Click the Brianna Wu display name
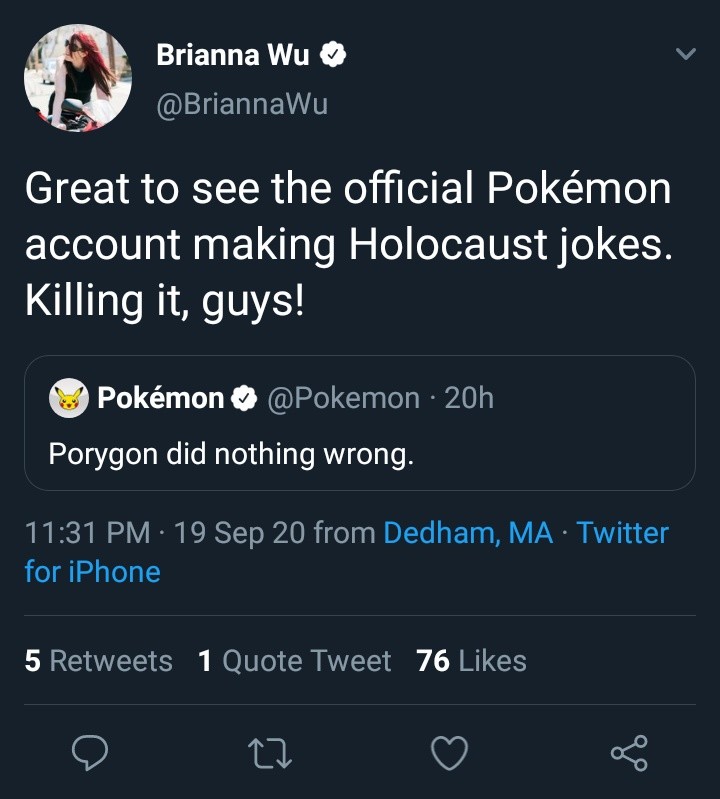 pos(232,56)
